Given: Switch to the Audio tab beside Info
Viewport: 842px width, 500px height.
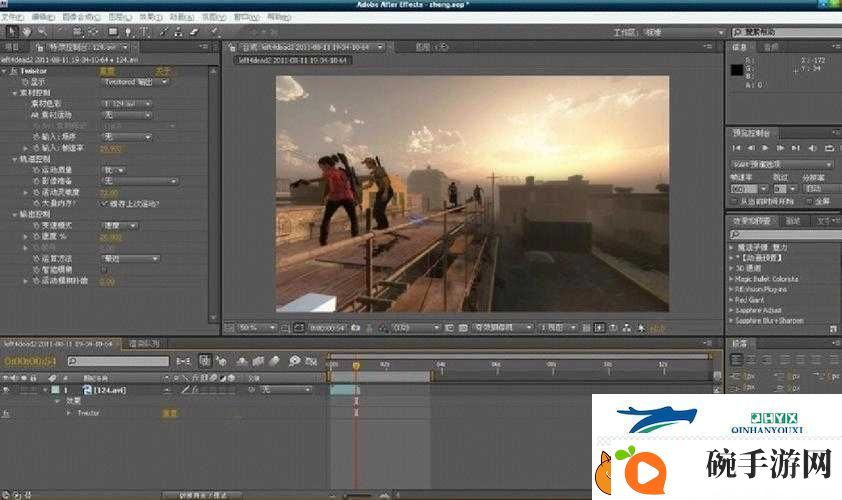Looking at the screenshot, I should (771, 47).
